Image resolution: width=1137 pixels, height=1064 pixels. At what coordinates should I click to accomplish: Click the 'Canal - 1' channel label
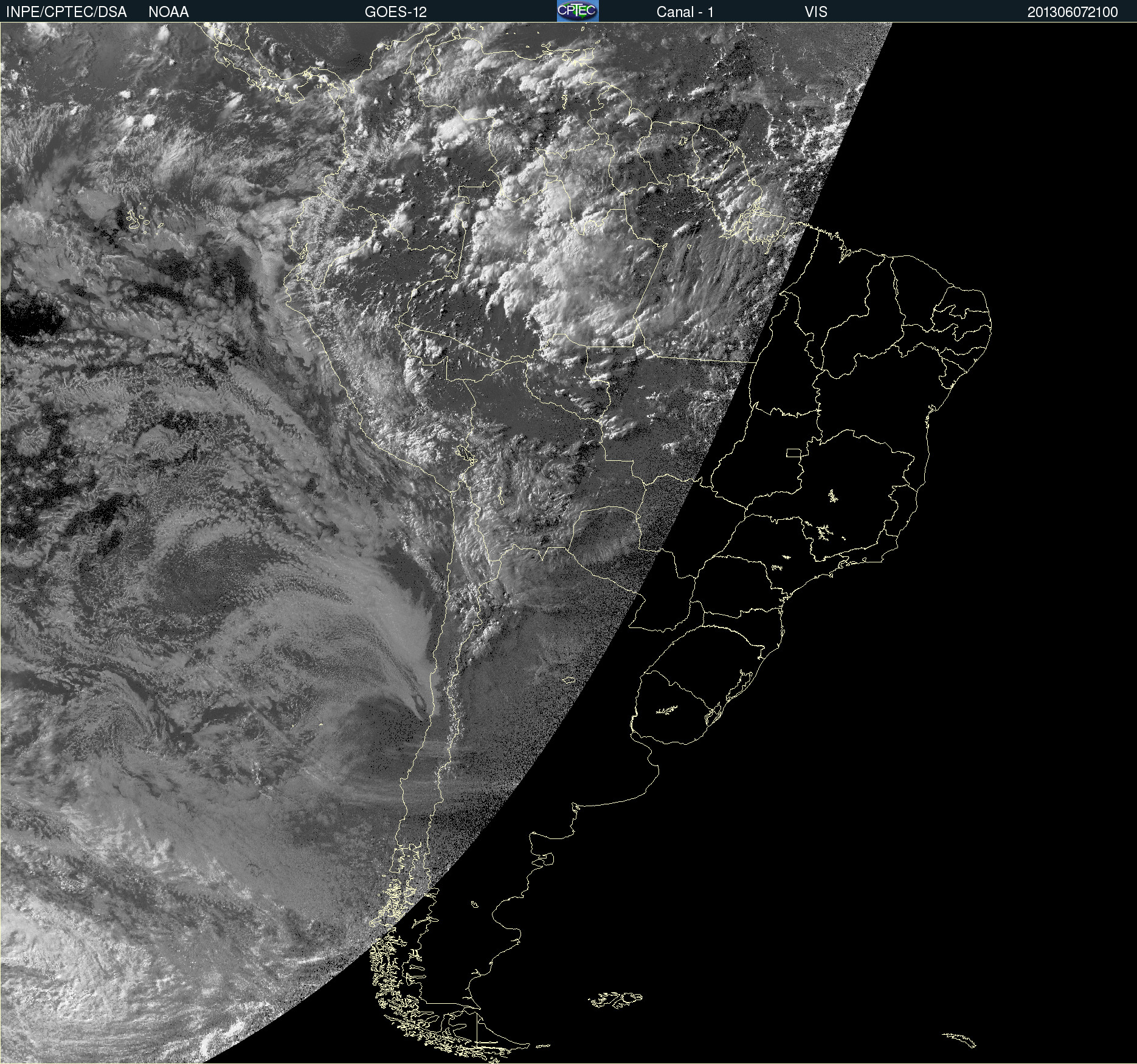tap(685, 12)
